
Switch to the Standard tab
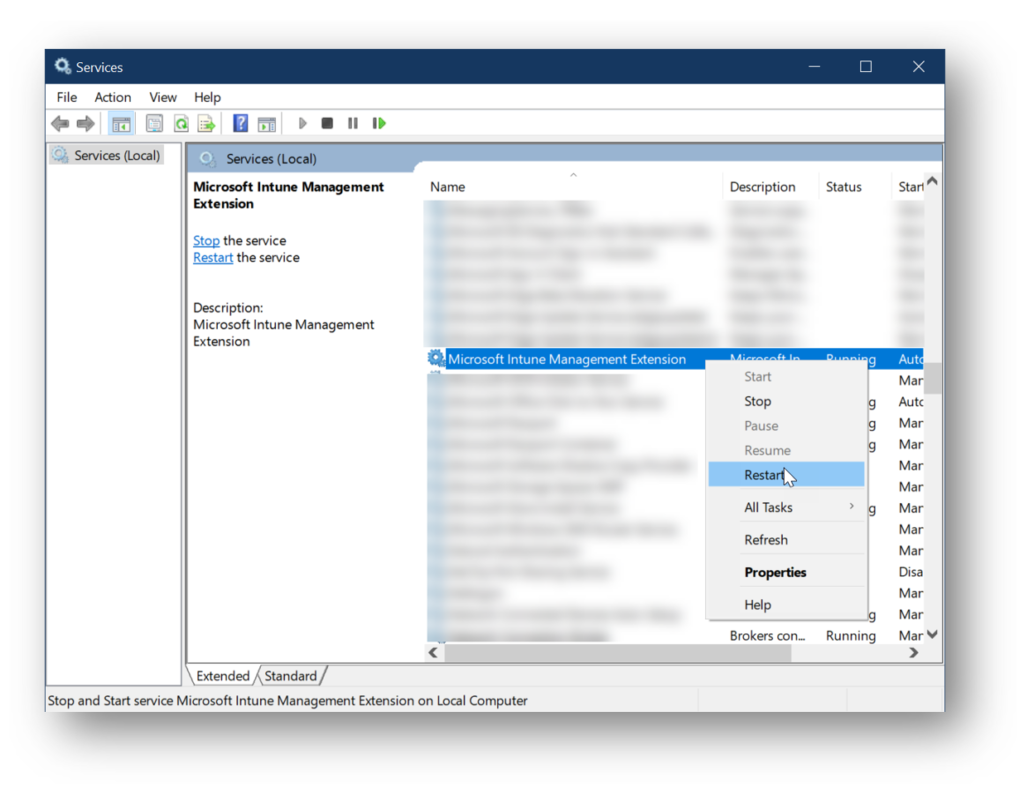tap(291, 676)
